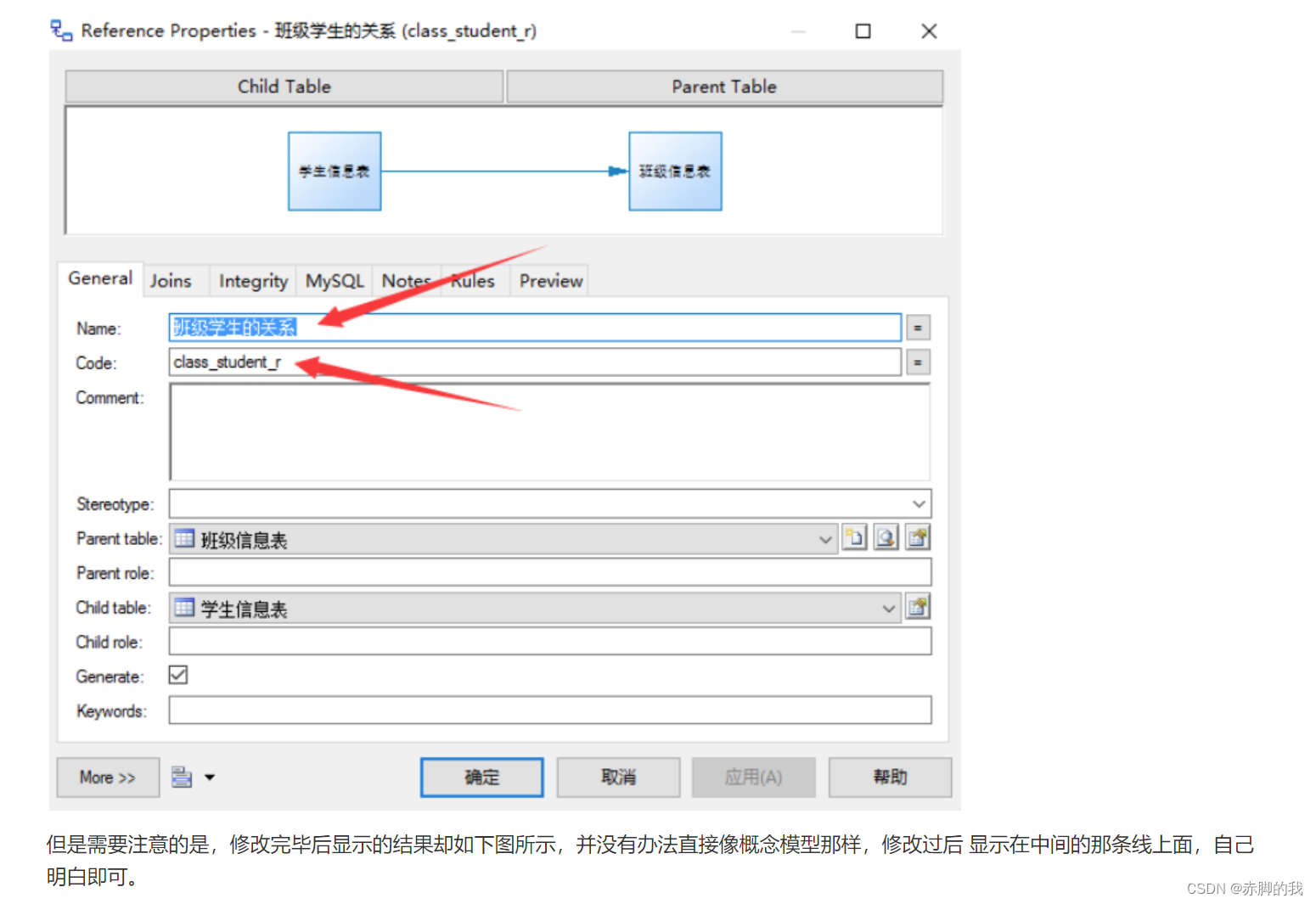Click into the Parent role field
Screen dimensions: 1316x904
pos(550,573)
